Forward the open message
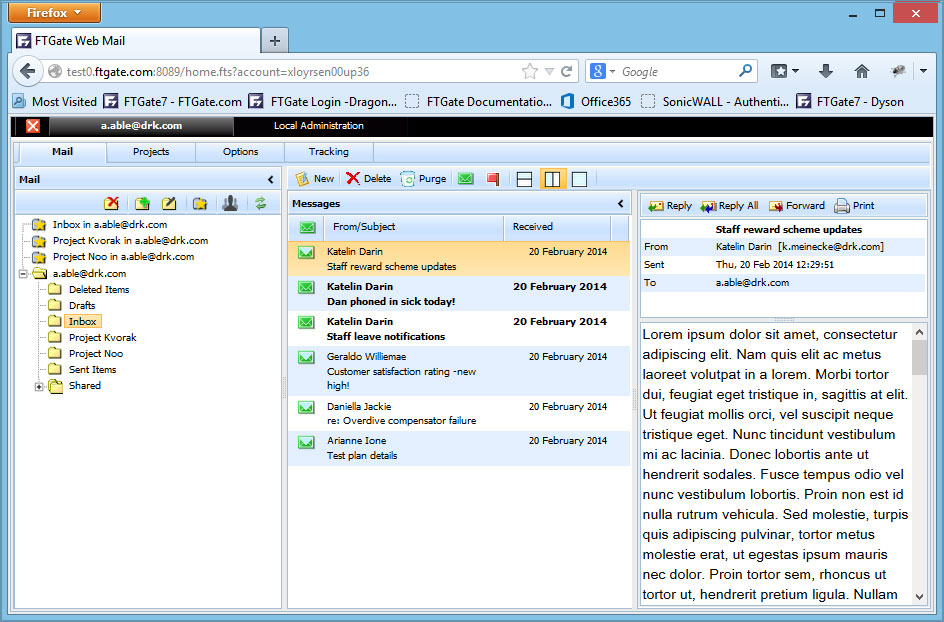This screenshot has width=944, height=622. pyautogui.click(x=796, y=206)
